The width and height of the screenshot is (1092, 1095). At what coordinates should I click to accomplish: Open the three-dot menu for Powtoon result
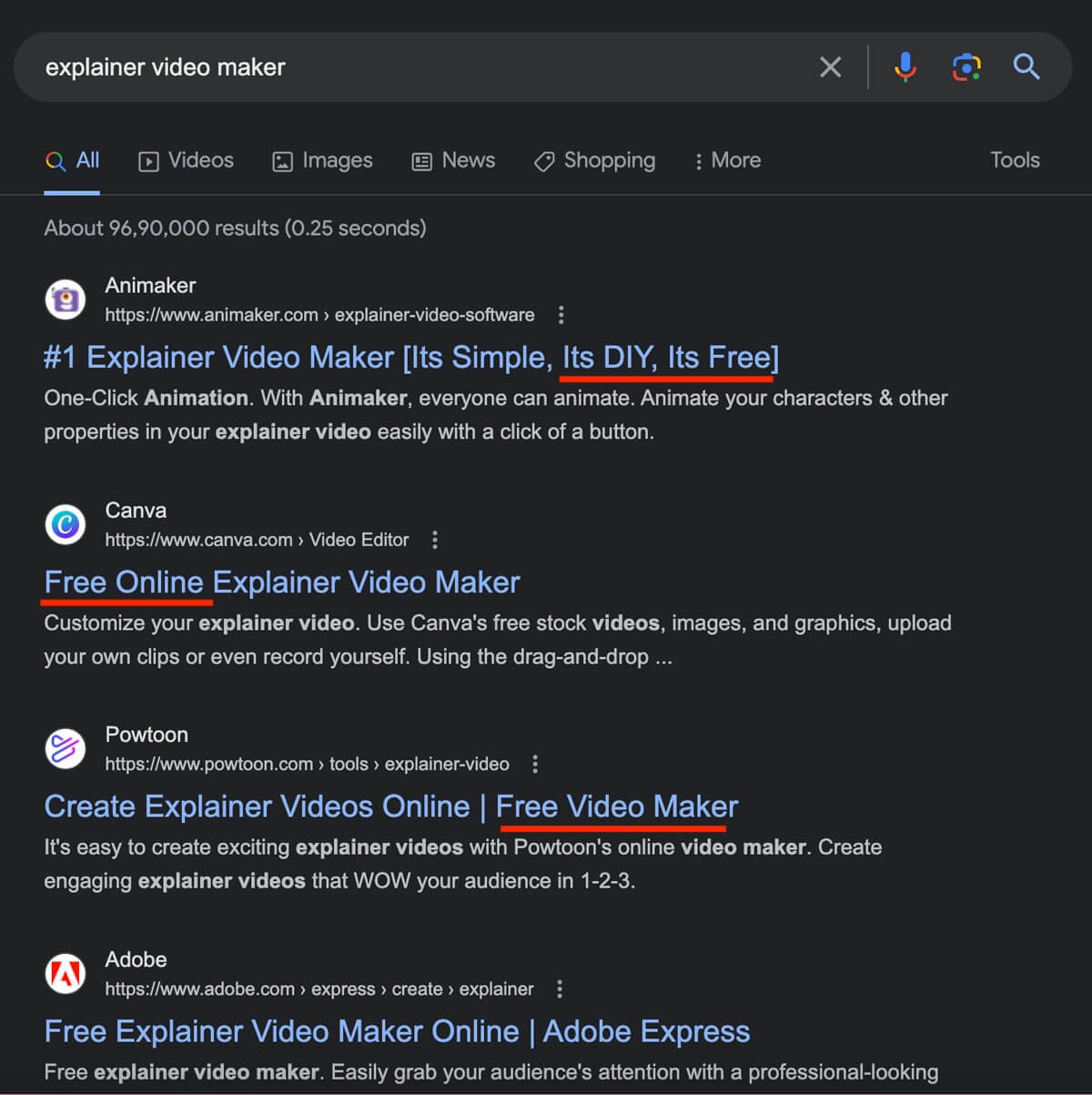pyautogui.click(x=535, y=764)
